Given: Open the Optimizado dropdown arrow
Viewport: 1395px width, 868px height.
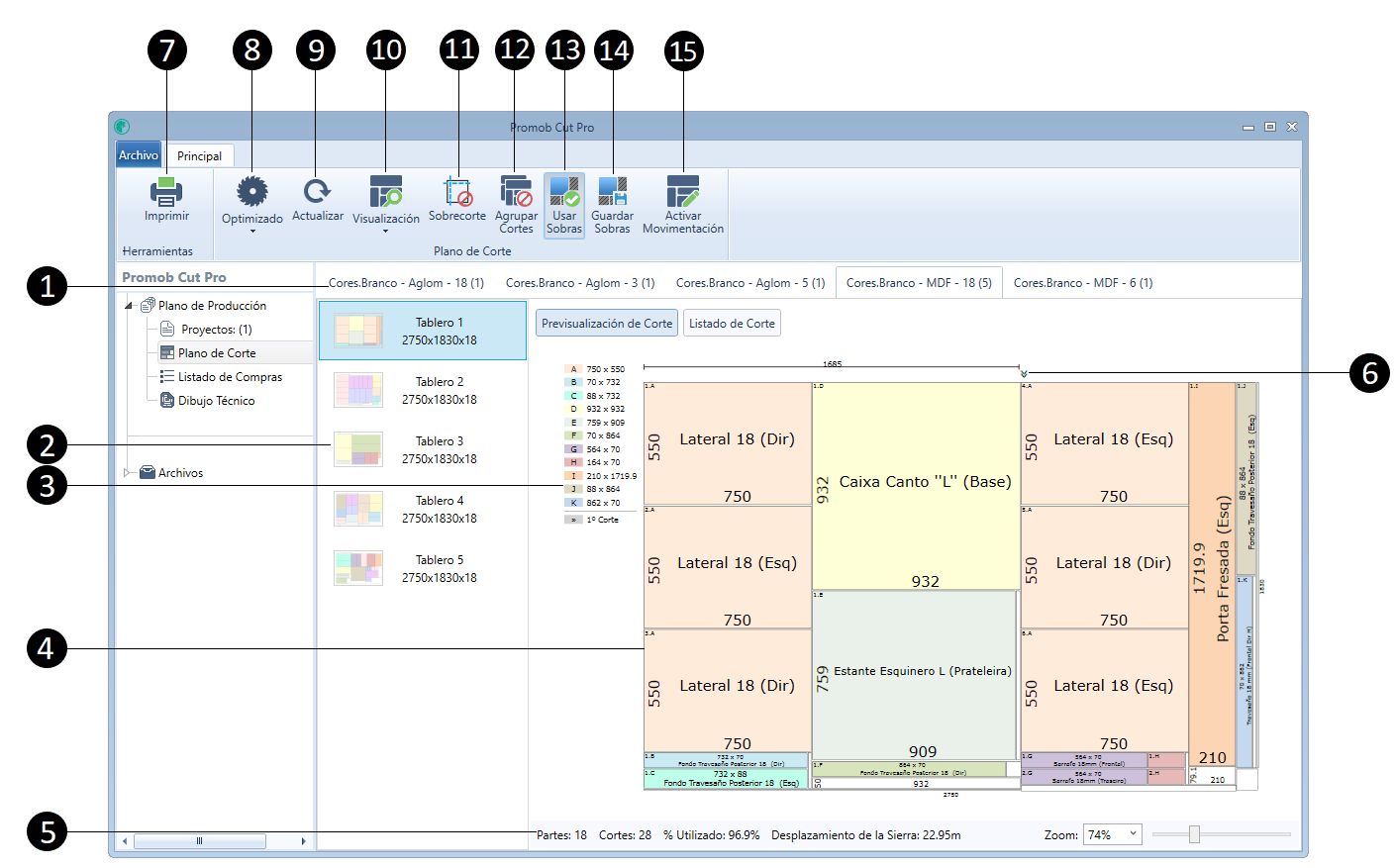Looking at the screenshot, I should 252,231.
